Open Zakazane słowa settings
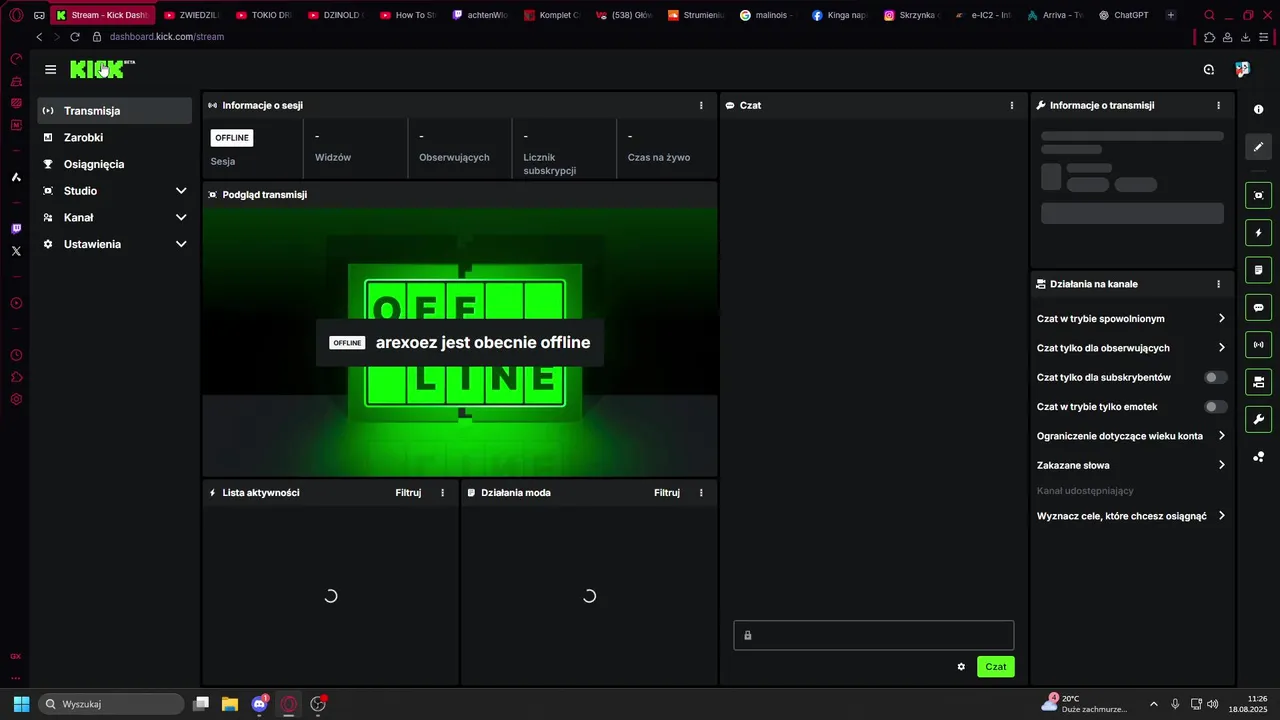The height and width of the screenshot is (720, 1280). click(1131, 465)
